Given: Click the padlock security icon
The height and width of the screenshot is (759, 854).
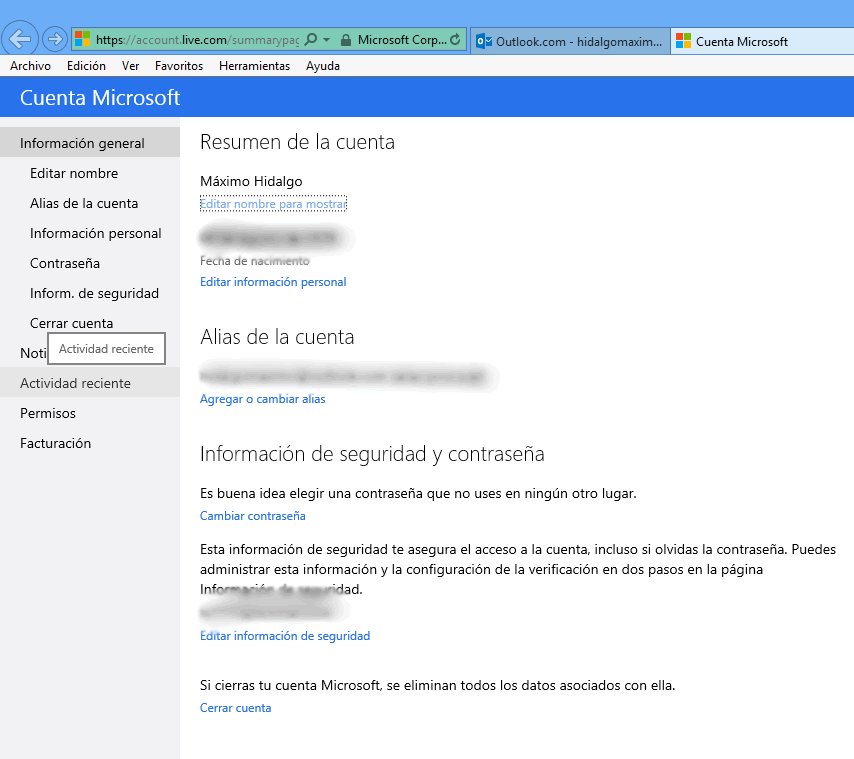Looking at the screenshot, I should coord(345,40).
